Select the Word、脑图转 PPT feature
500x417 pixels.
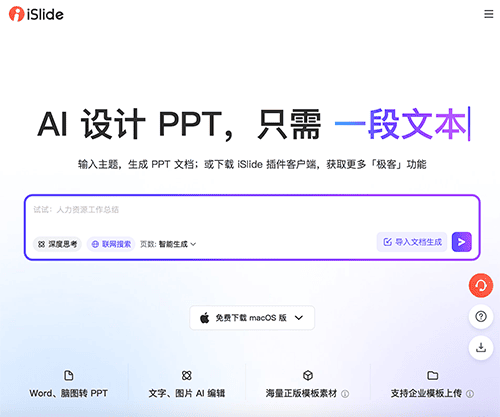(69, 384)
